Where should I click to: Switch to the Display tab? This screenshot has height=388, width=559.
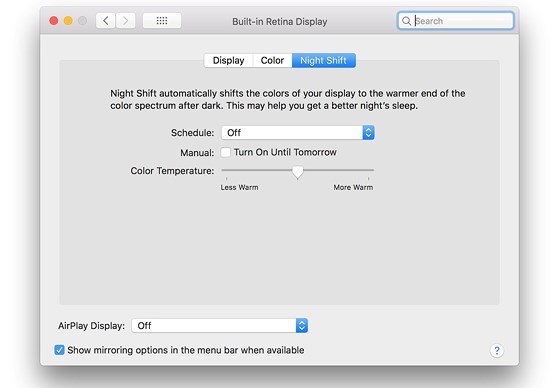(x=229, y=60)
